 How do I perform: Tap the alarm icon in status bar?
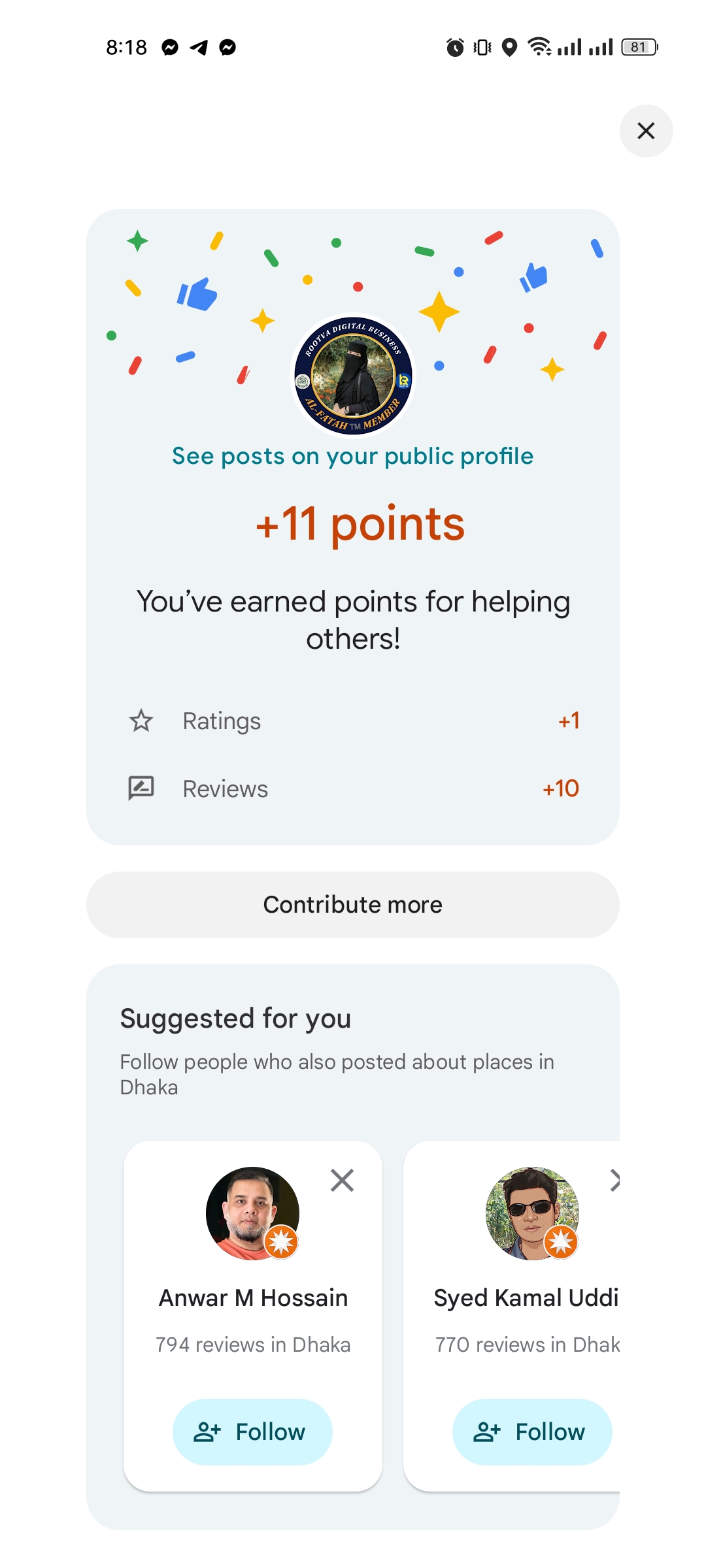tap(455, 47)
